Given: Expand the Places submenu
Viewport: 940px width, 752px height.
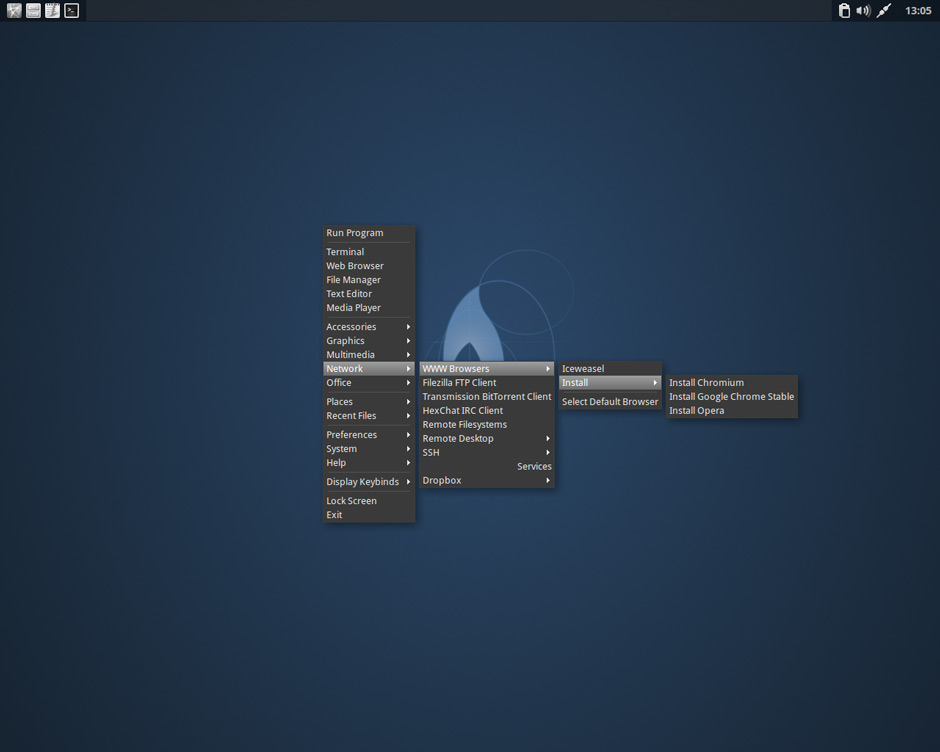Looking at the screenshot, I should [x=369, y=402].
